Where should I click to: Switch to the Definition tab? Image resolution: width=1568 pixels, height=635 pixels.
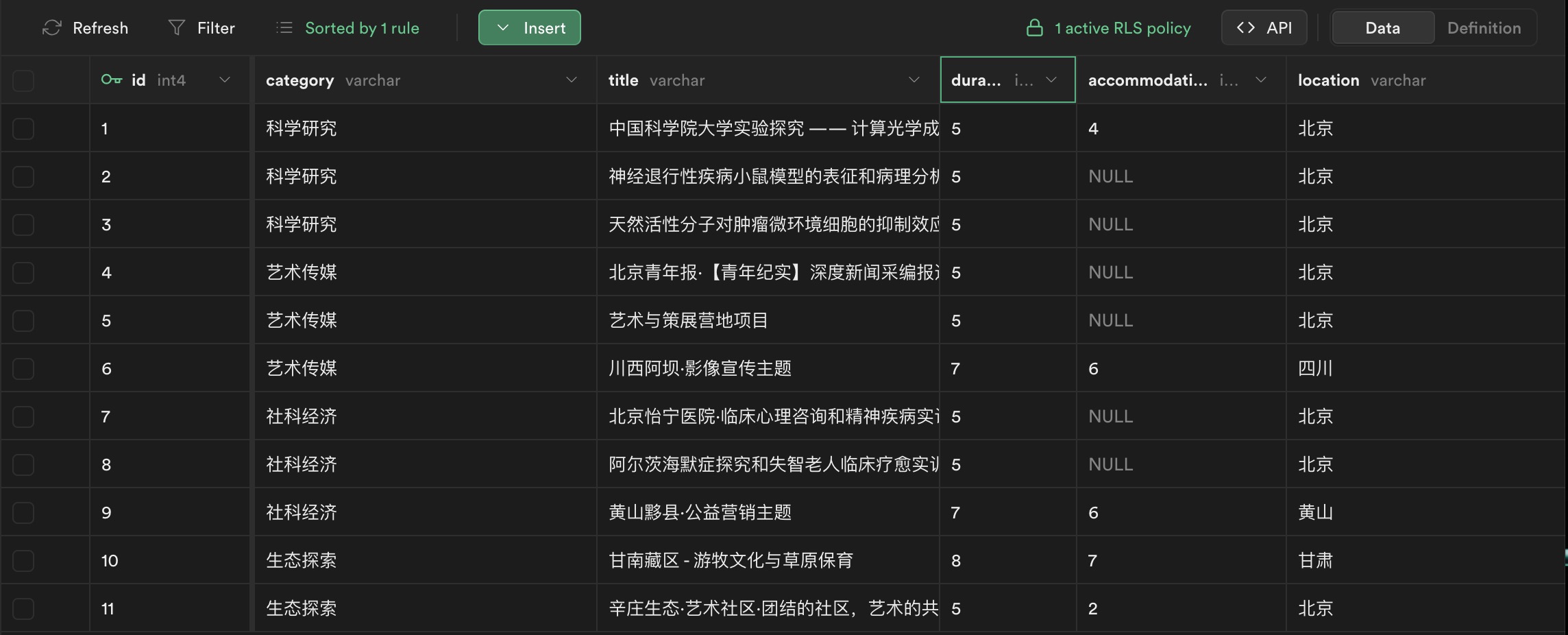click(1484, 27)
